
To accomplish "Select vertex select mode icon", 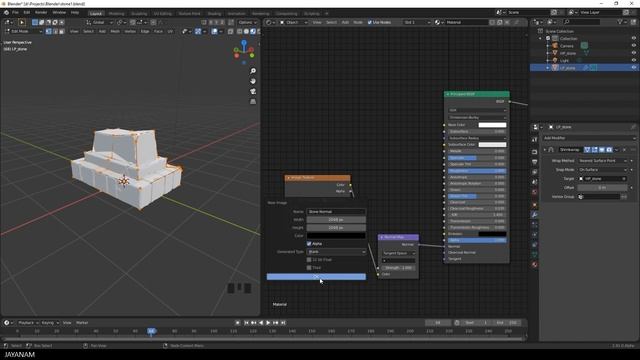I will (x=49, y=31).
